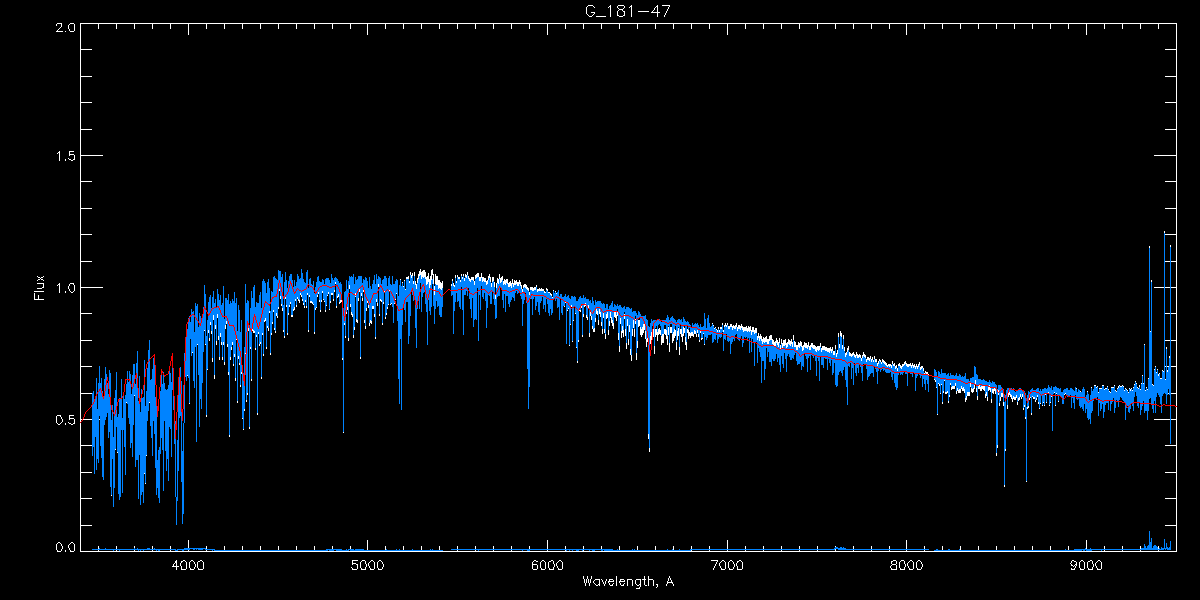Select the 4000 wavelength tick label
The height and width of the screenshot is (600, 1200).
pos(188,564)
